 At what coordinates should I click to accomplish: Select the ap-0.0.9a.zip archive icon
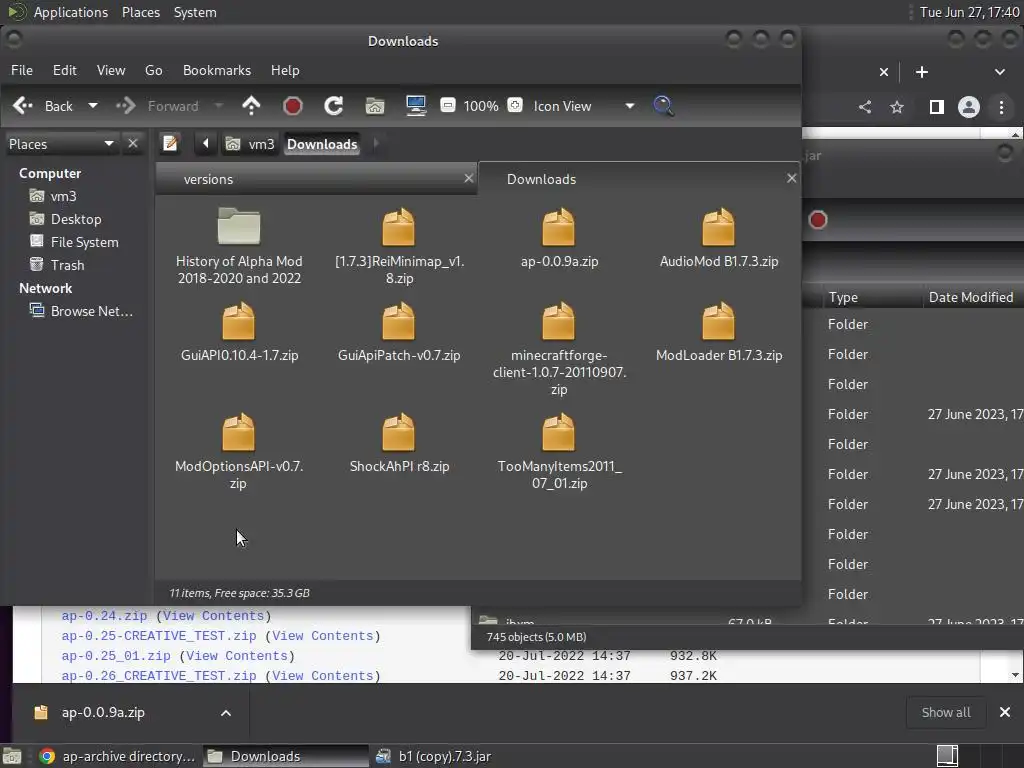558,227
